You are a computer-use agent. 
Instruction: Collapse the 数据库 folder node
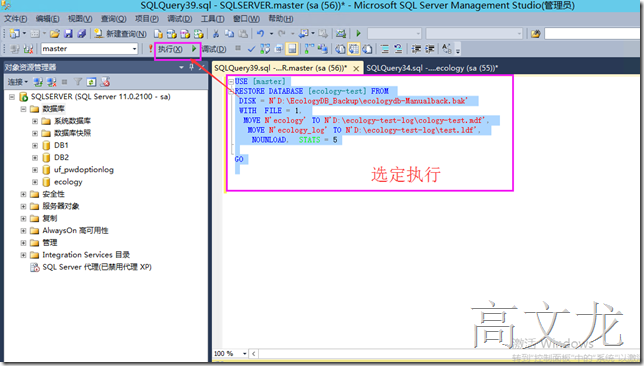click(23, 109)
